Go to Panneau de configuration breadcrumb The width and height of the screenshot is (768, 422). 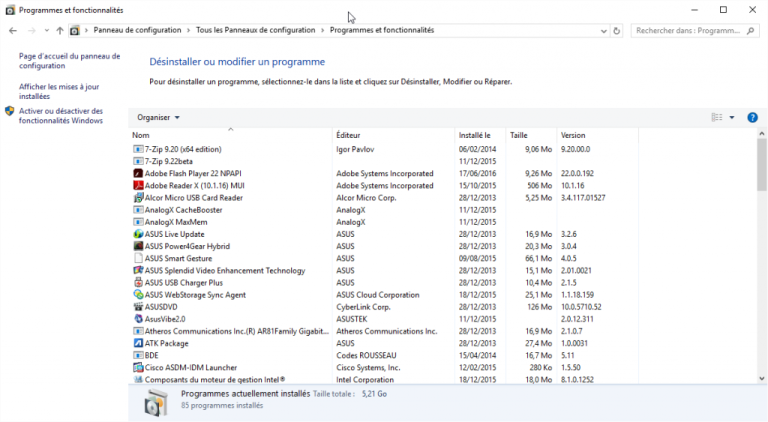coord(137,30)
